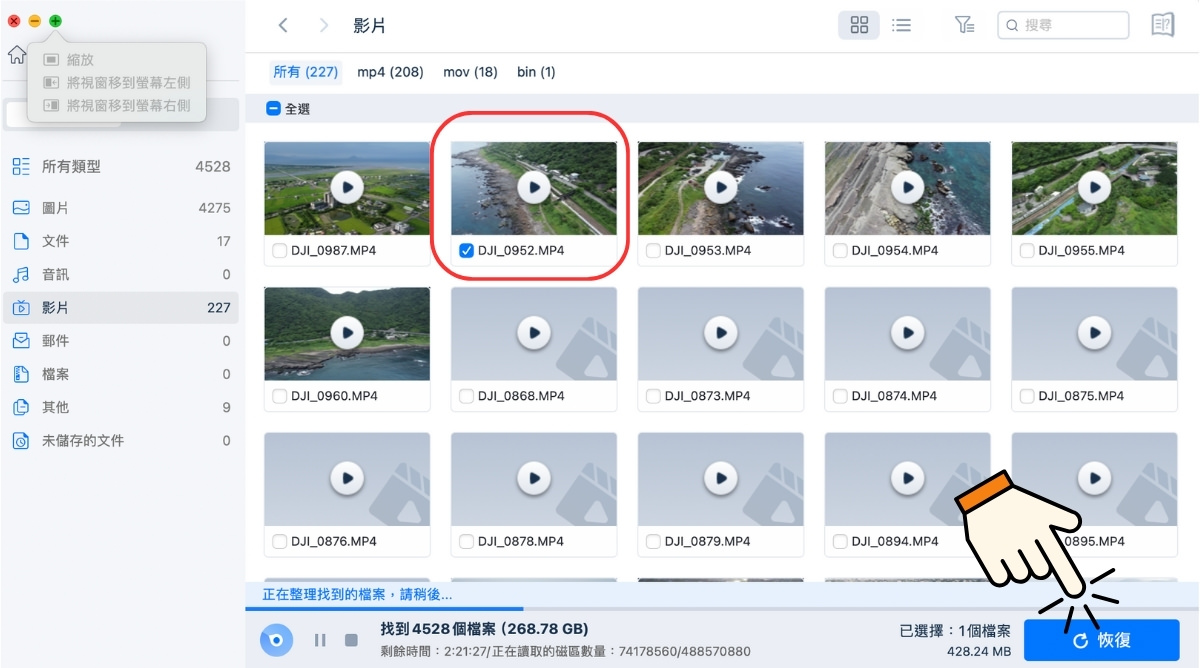Screen dimensions: 1200x668
Task: Select 縮放 in the window menu
Action: (x=117, y=60)
